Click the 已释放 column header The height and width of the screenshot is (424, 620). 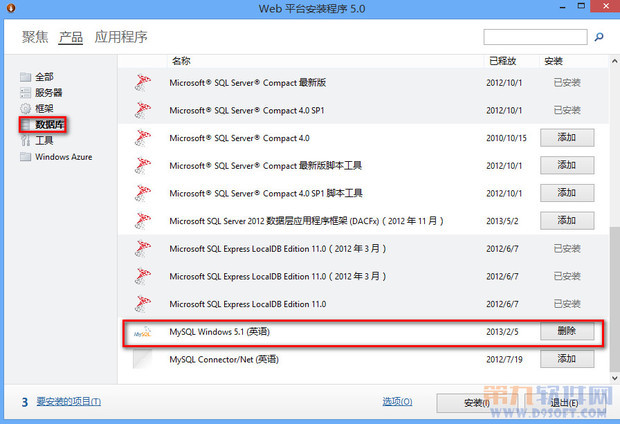[503, 61]
